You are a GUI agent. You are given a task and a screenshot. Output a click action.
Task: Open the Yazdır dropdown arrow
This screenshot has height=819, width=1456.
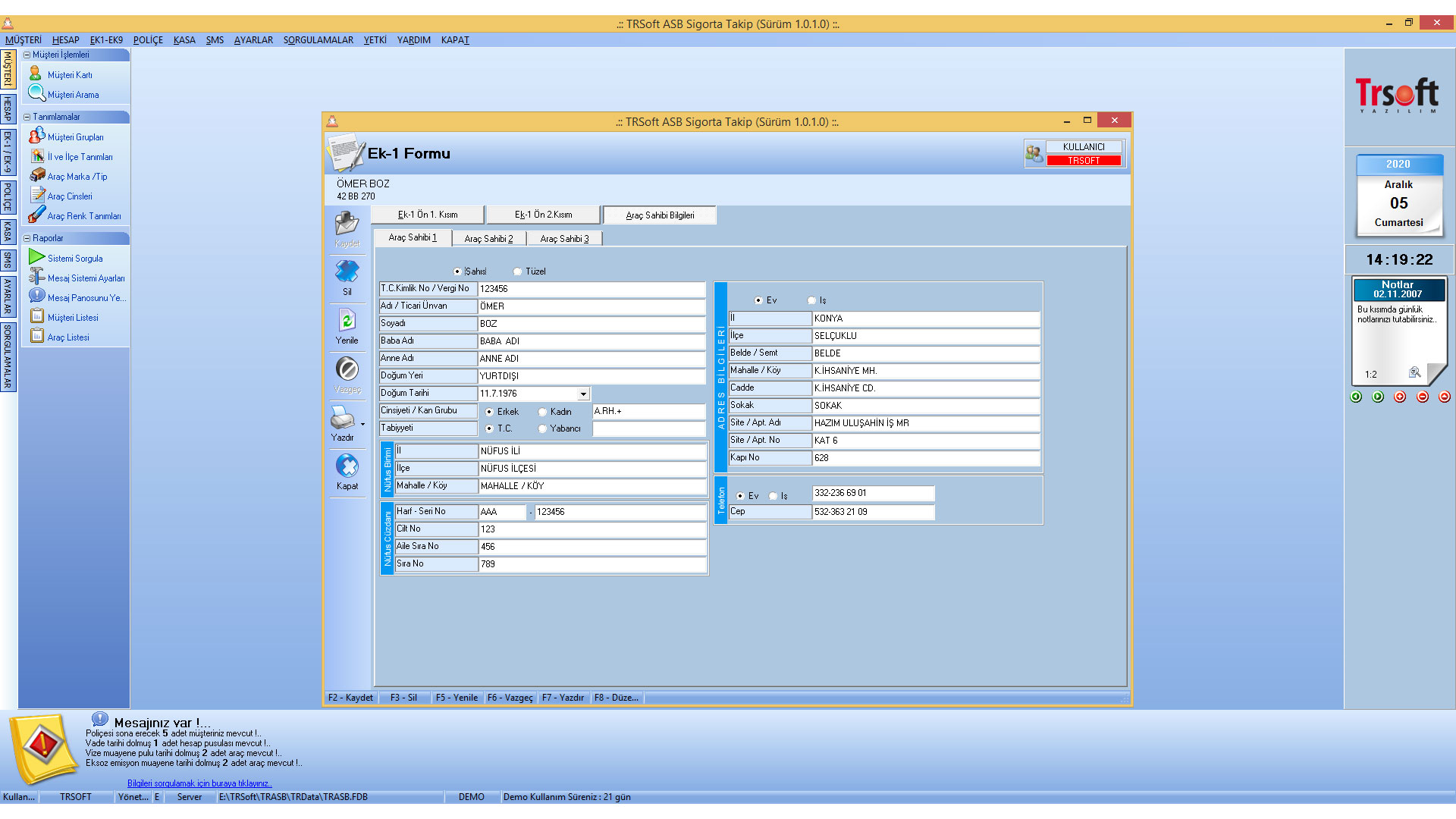pos(362,425)
